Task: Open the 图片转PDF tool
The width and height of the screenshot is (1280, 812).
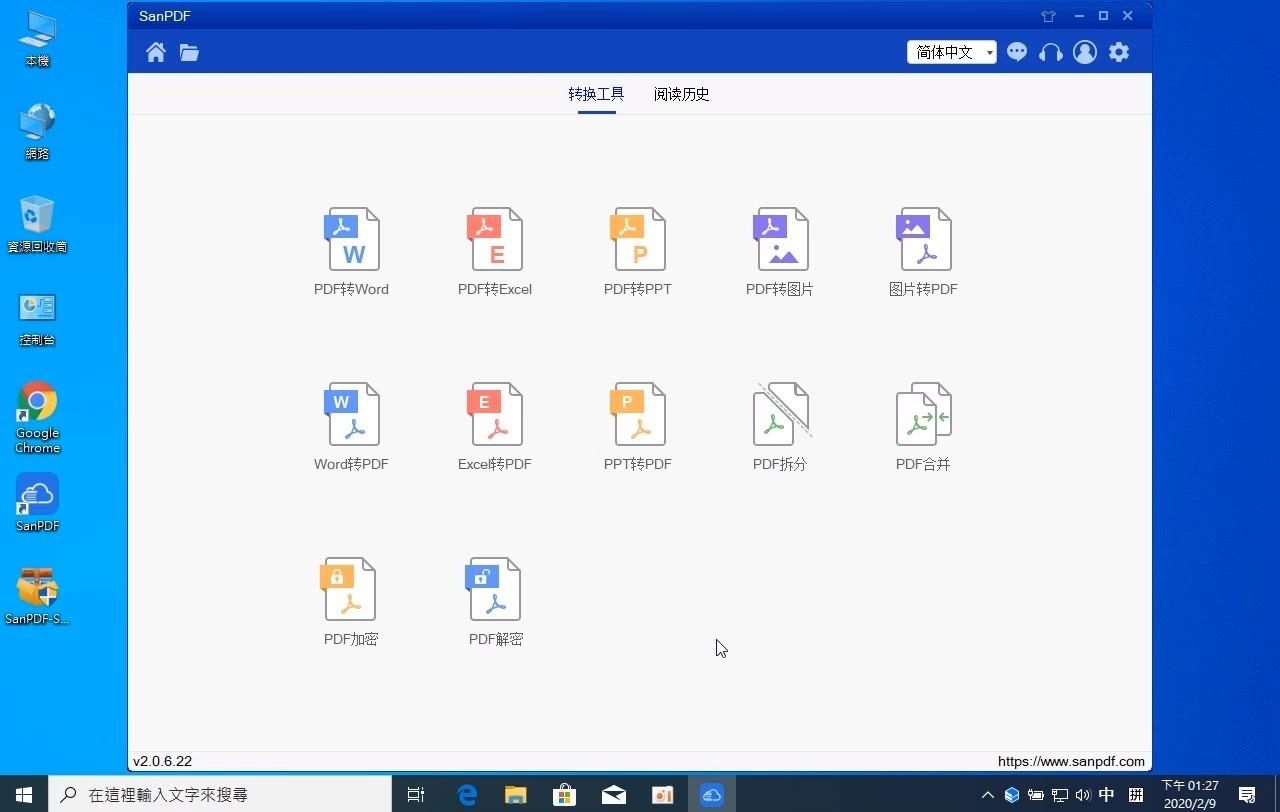Action: [x=923, y=252]
